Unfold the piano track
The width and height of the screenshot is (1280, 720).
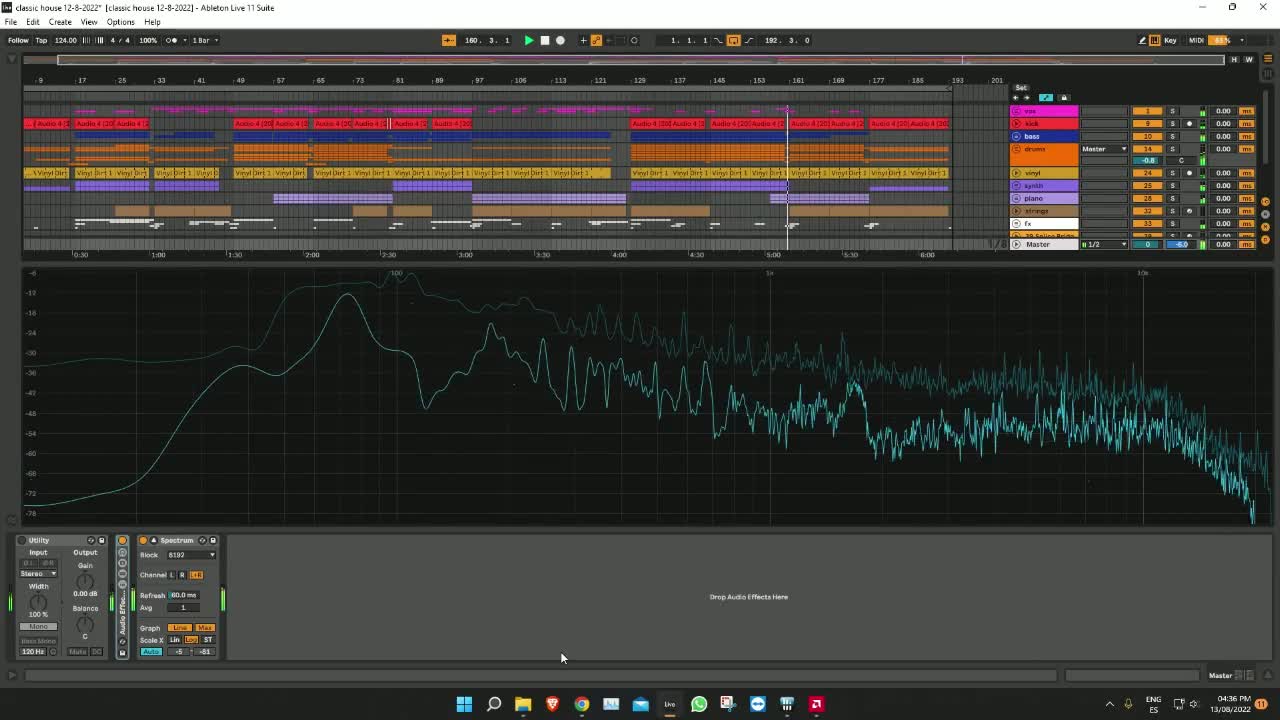click(x=1017, y=198)
